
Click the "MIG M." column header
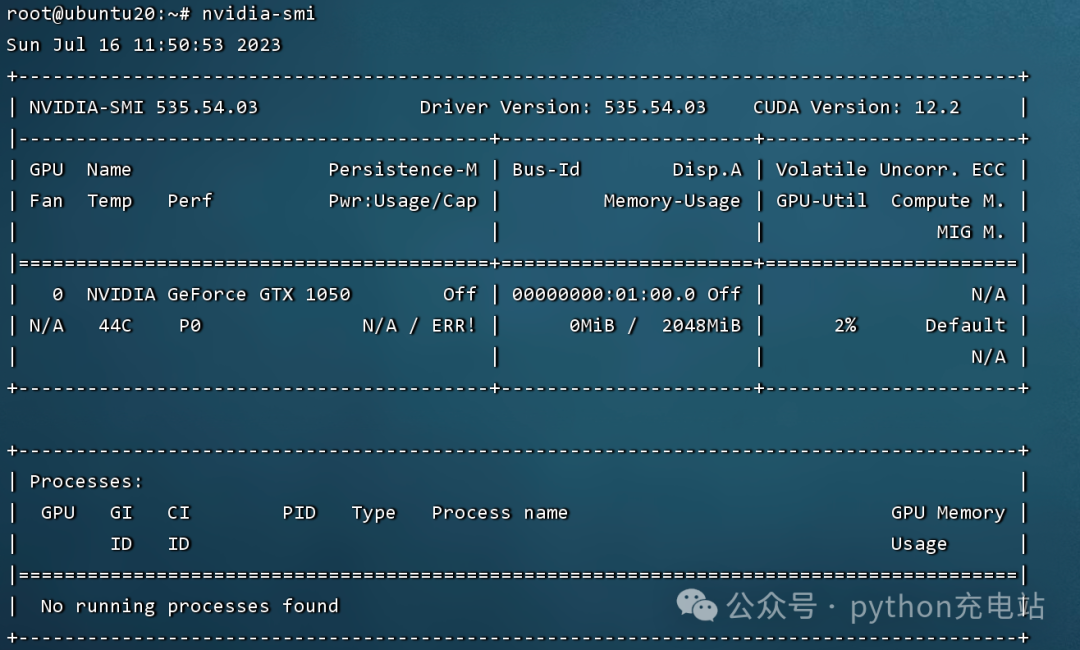coord(971,232)
